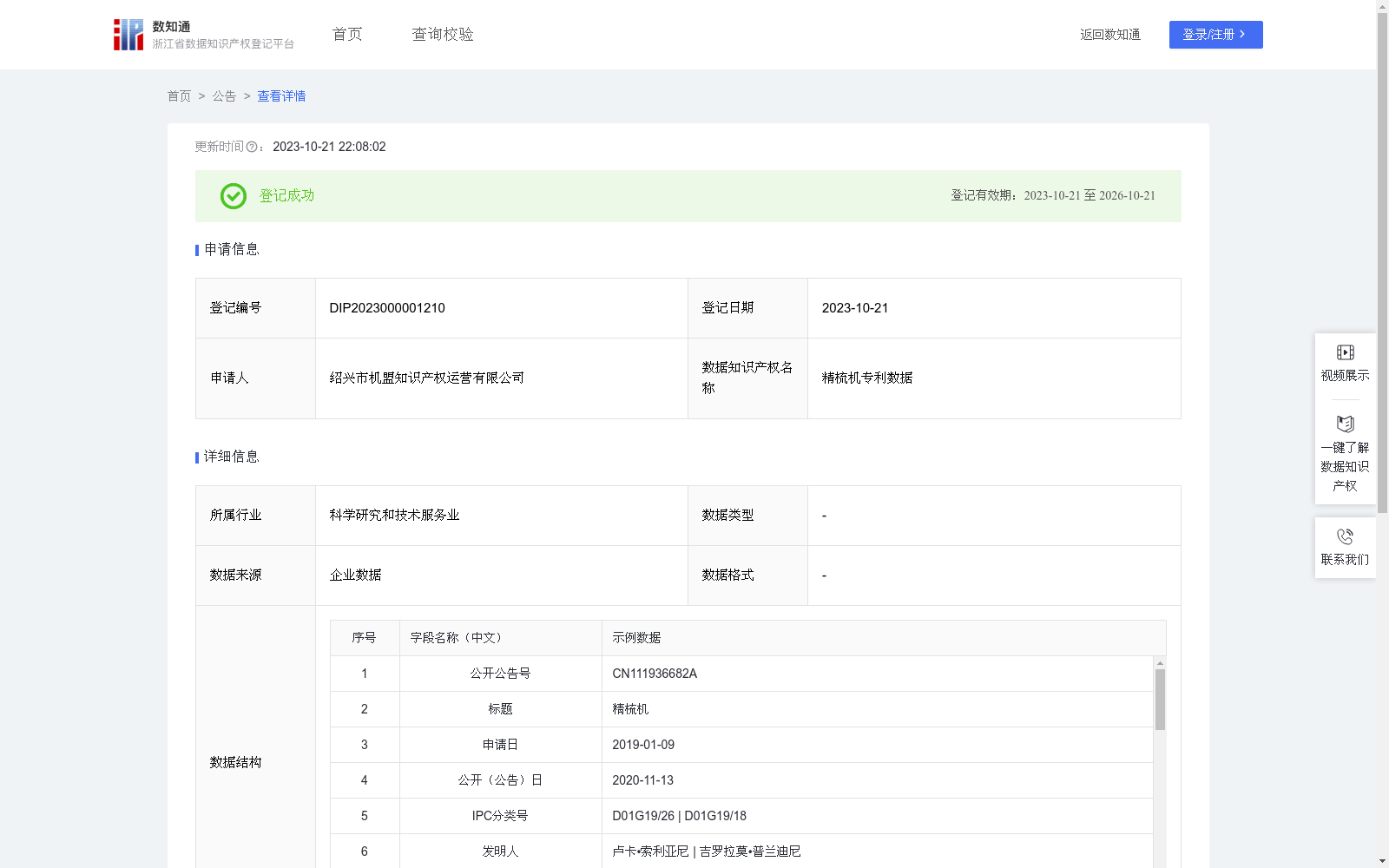Click the 返回数知通 link

1110,35
